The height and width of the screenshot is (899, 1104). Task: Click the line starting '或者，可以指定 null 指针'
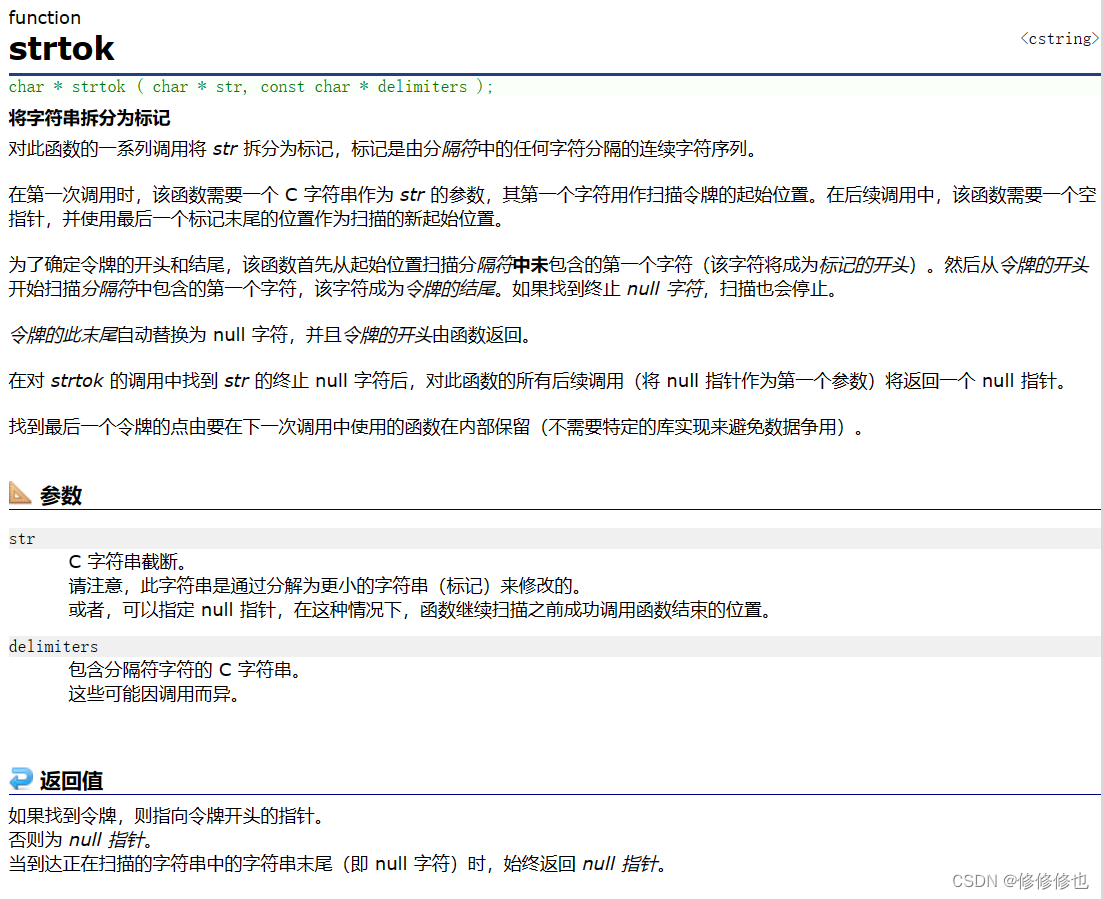(x=420, y=610)
